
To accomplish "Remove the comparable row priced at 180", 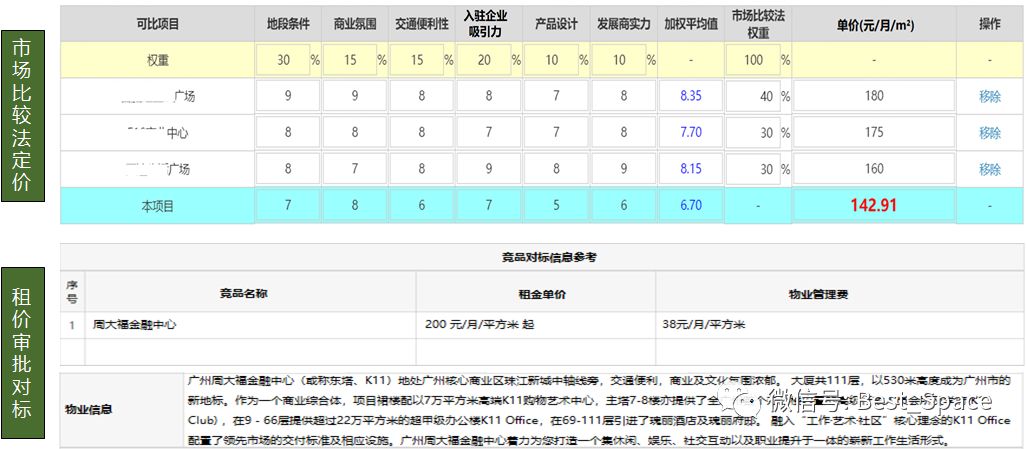I will [x=989, y=97].
